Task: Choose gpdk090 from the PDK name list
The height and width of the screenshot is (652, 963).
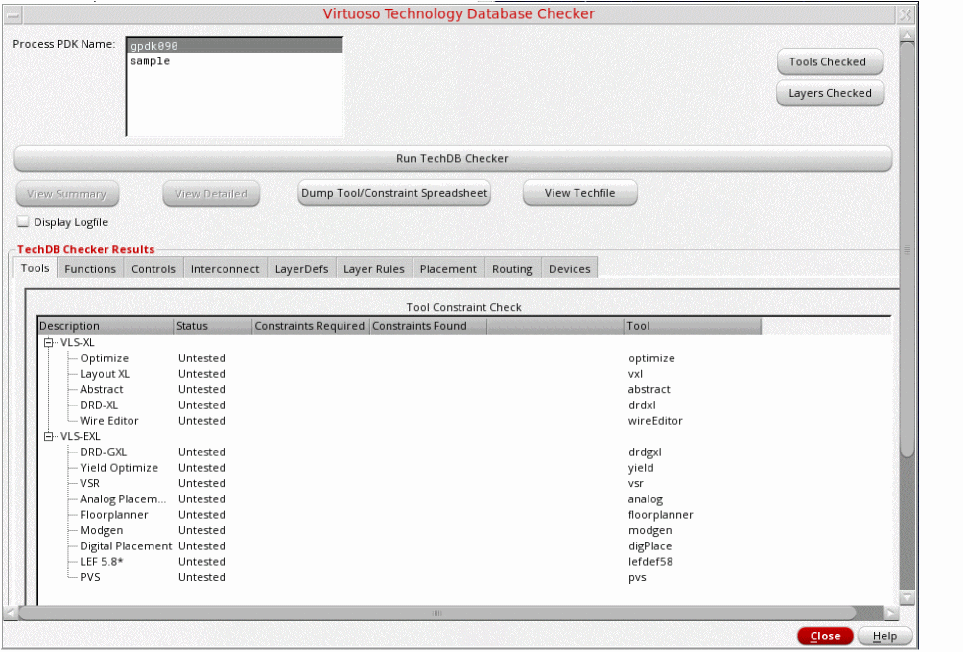Action: coord(154,46)
